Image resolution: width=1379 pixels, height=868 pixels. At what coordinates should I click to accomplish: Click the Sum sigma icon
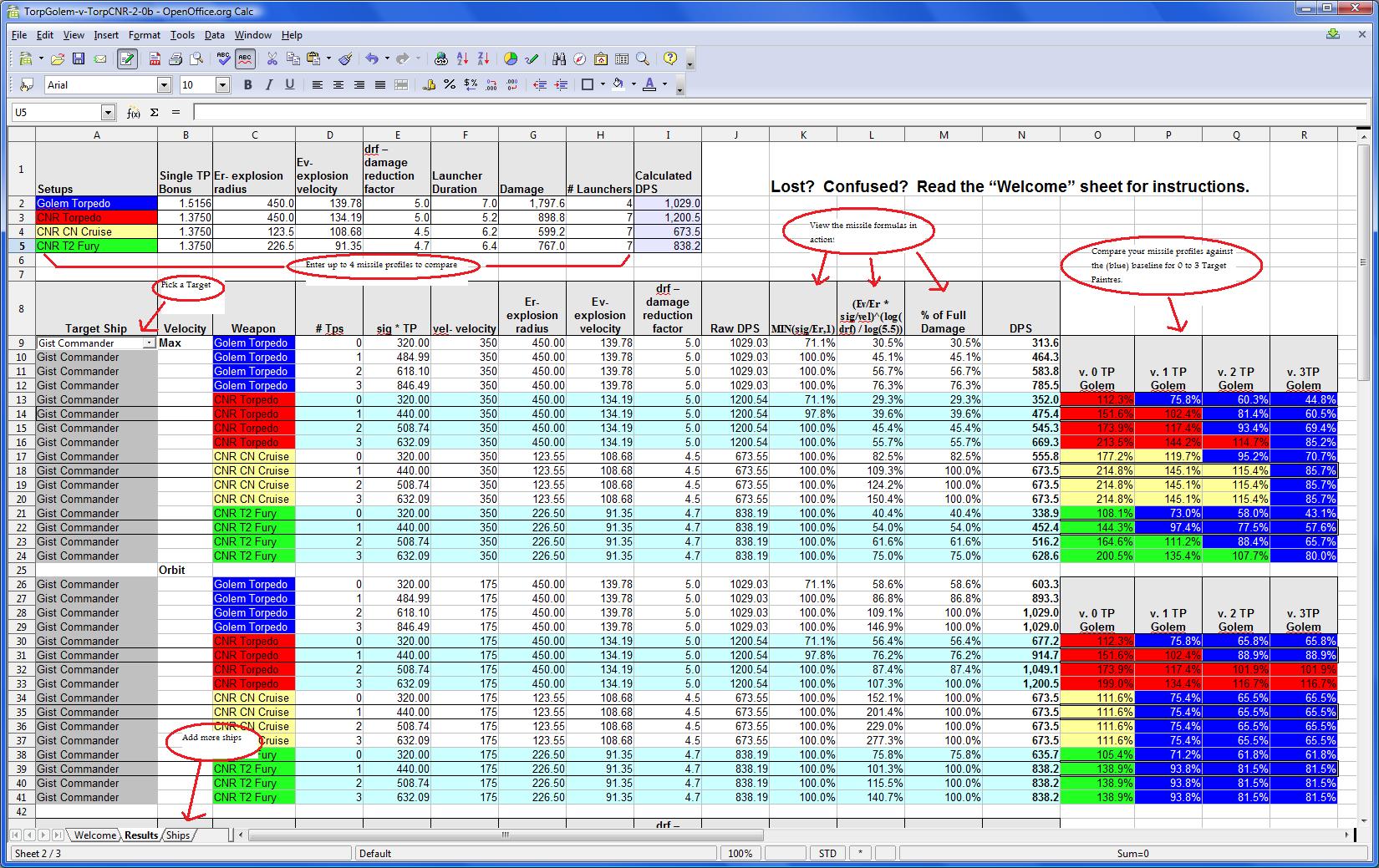point(155,112)
